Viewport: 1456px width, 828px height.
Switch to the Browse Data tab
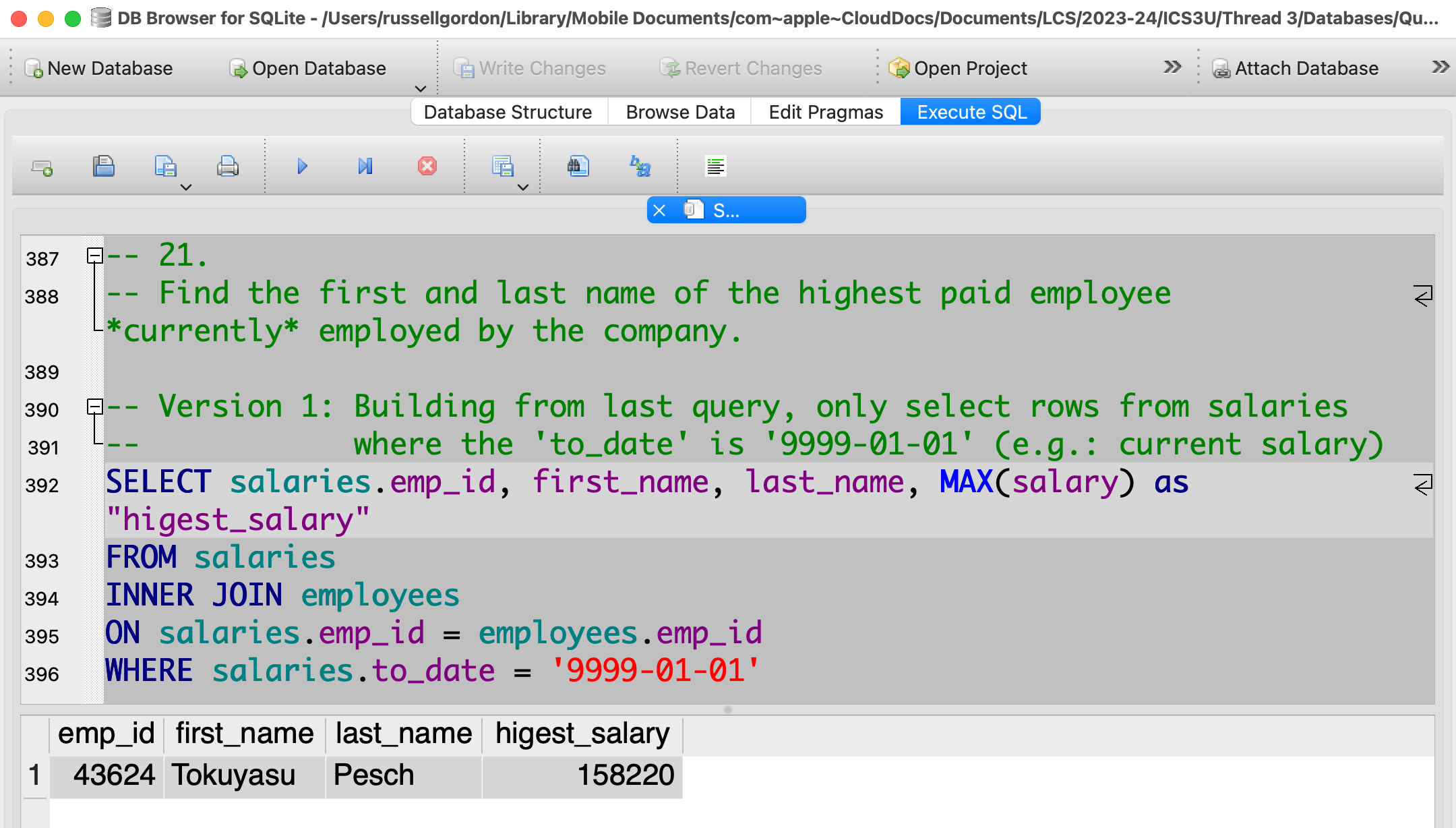pyautogui.click(x=679, y=112)
